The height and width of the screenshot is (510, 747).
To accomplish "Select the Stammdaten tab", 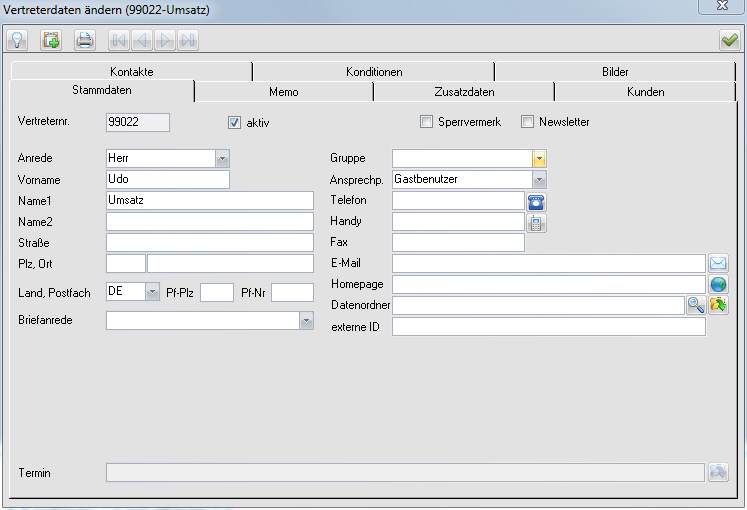I will [101, 90].
